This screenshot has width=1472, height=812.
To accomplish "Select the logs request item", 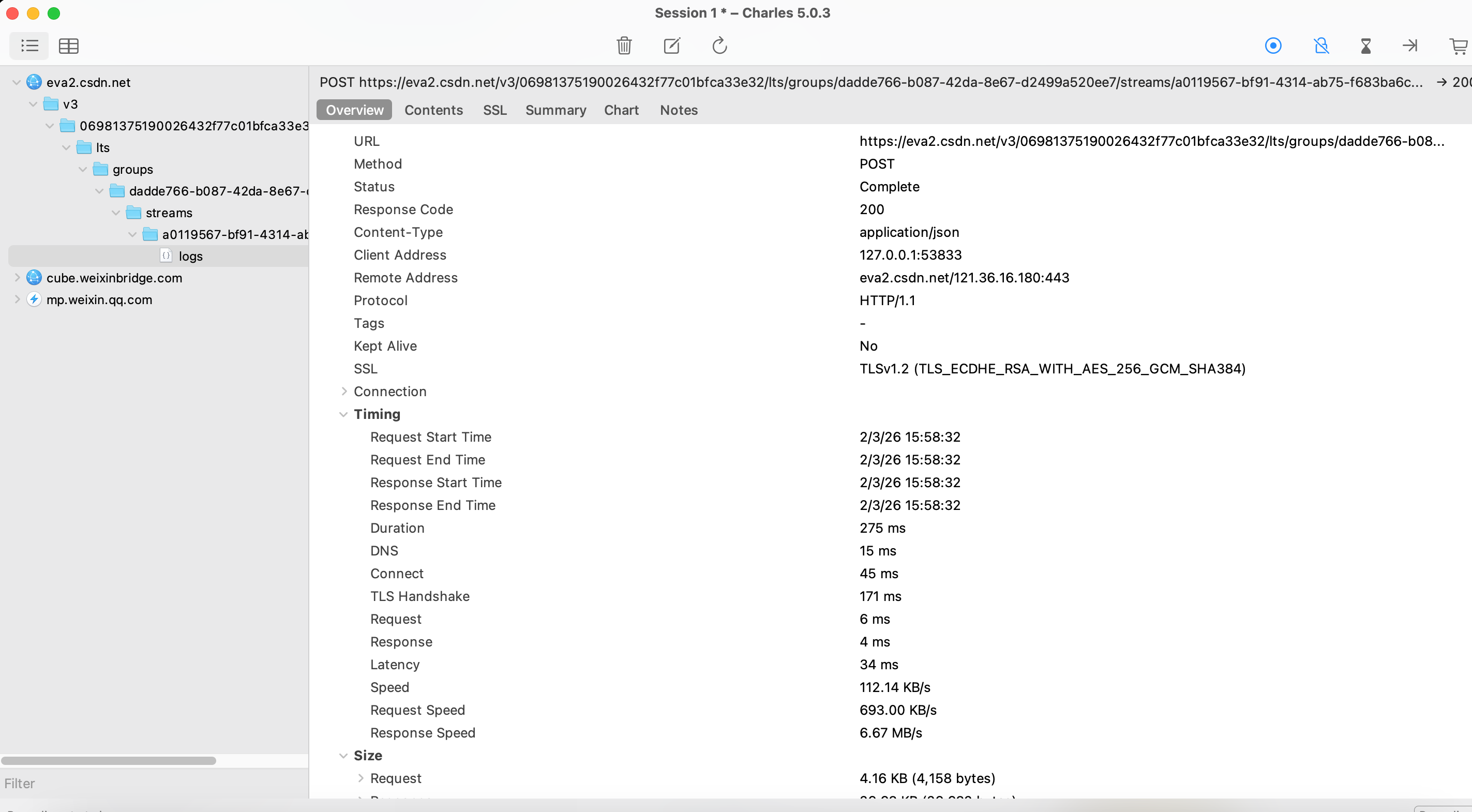I will [x=190, y=256].
